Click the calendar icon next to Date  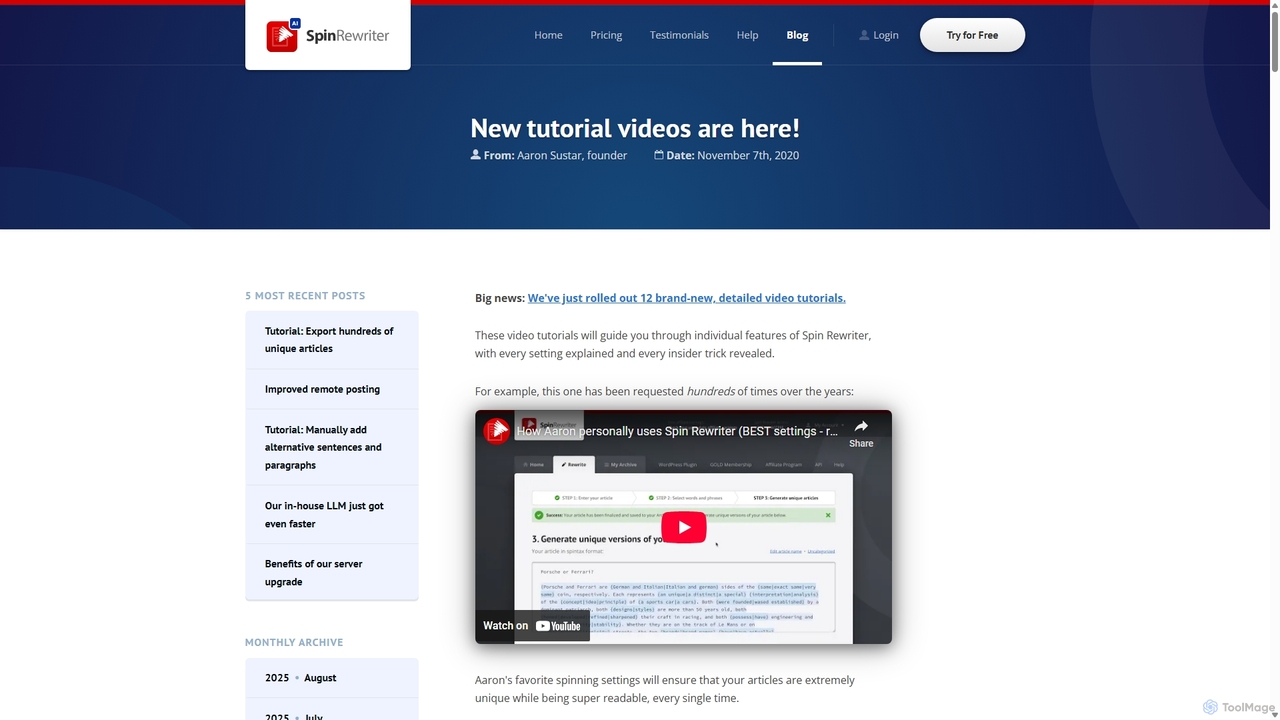(x=659, y=155)
